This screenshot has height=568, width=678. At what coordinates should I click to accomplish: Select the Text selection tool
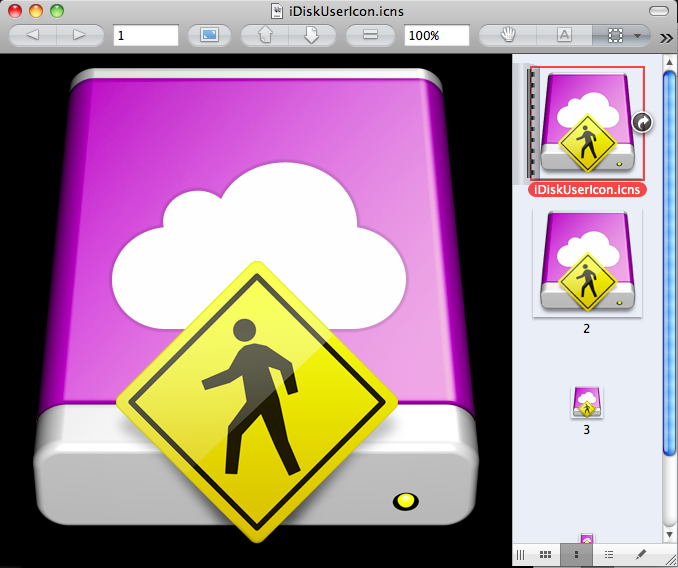pyautogui.click(x=564, y=35)
